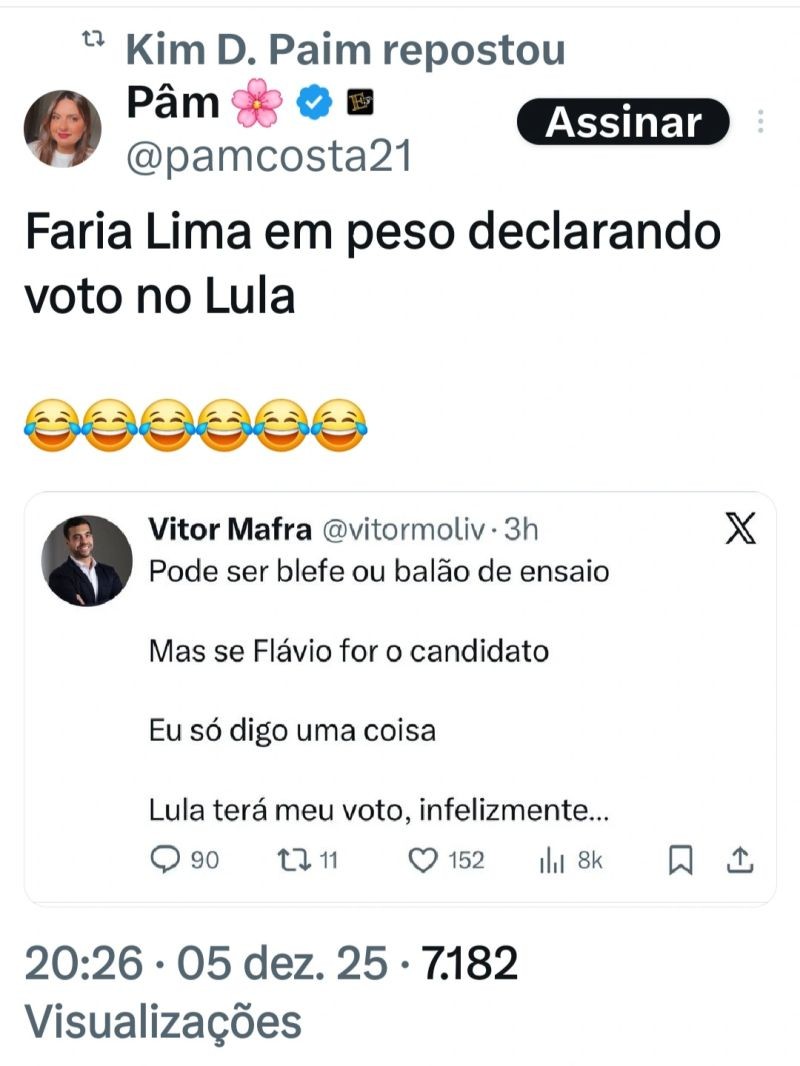Click the repost arrows icon above Kim D. Paim
This screenshot has width=800, height=1066.
coord(94,41)
